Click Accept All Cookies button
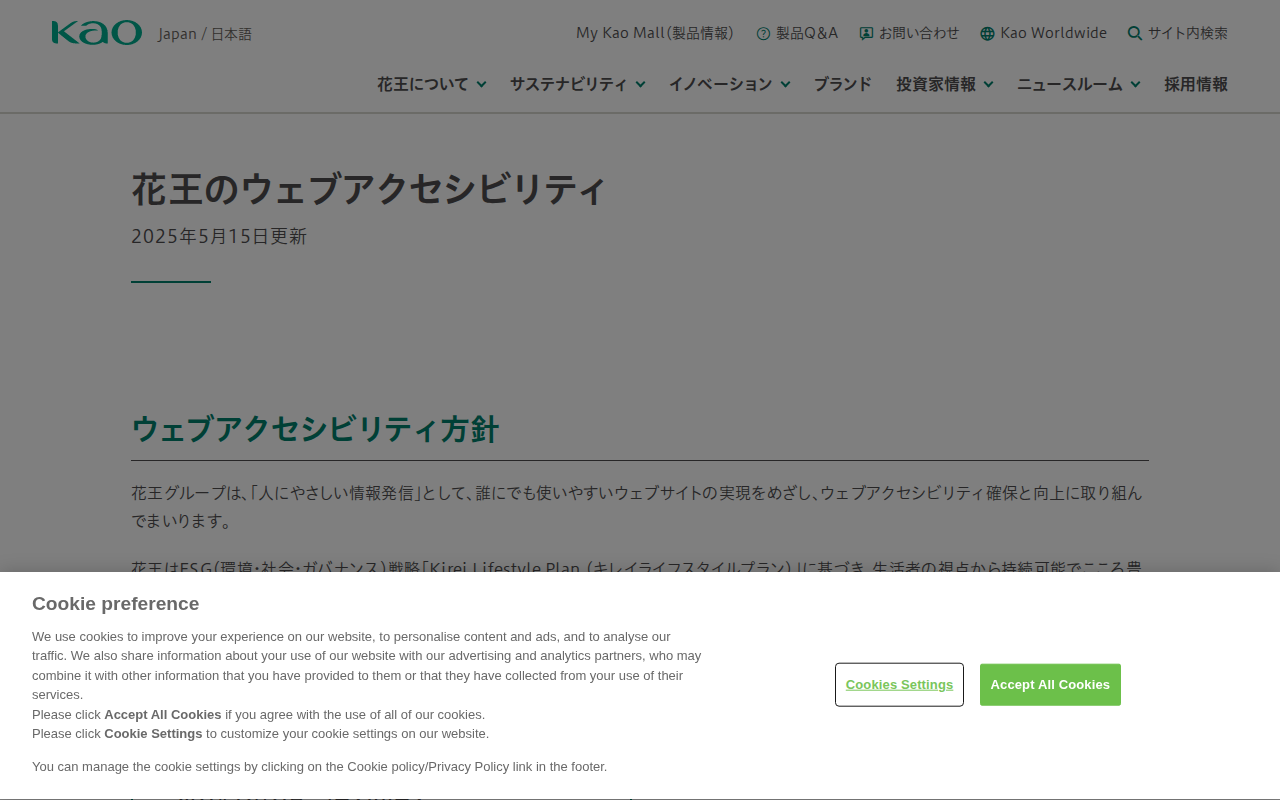1280x800 pixels. pos(1050,685)
